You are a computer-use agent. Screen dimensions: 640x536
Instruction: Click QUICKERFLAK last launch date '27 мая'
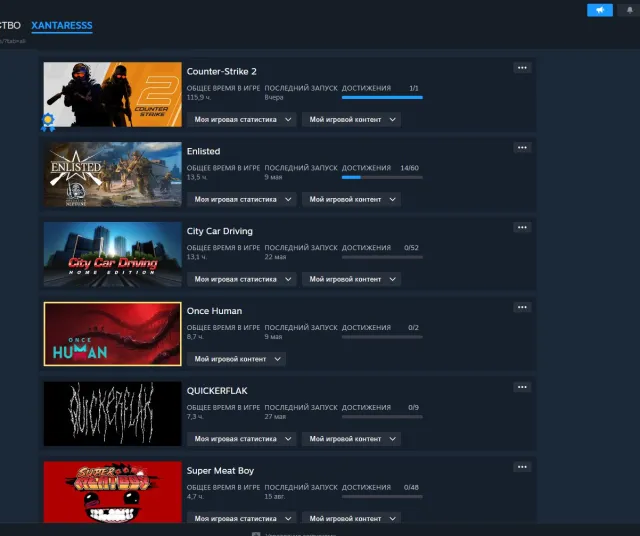275,417
